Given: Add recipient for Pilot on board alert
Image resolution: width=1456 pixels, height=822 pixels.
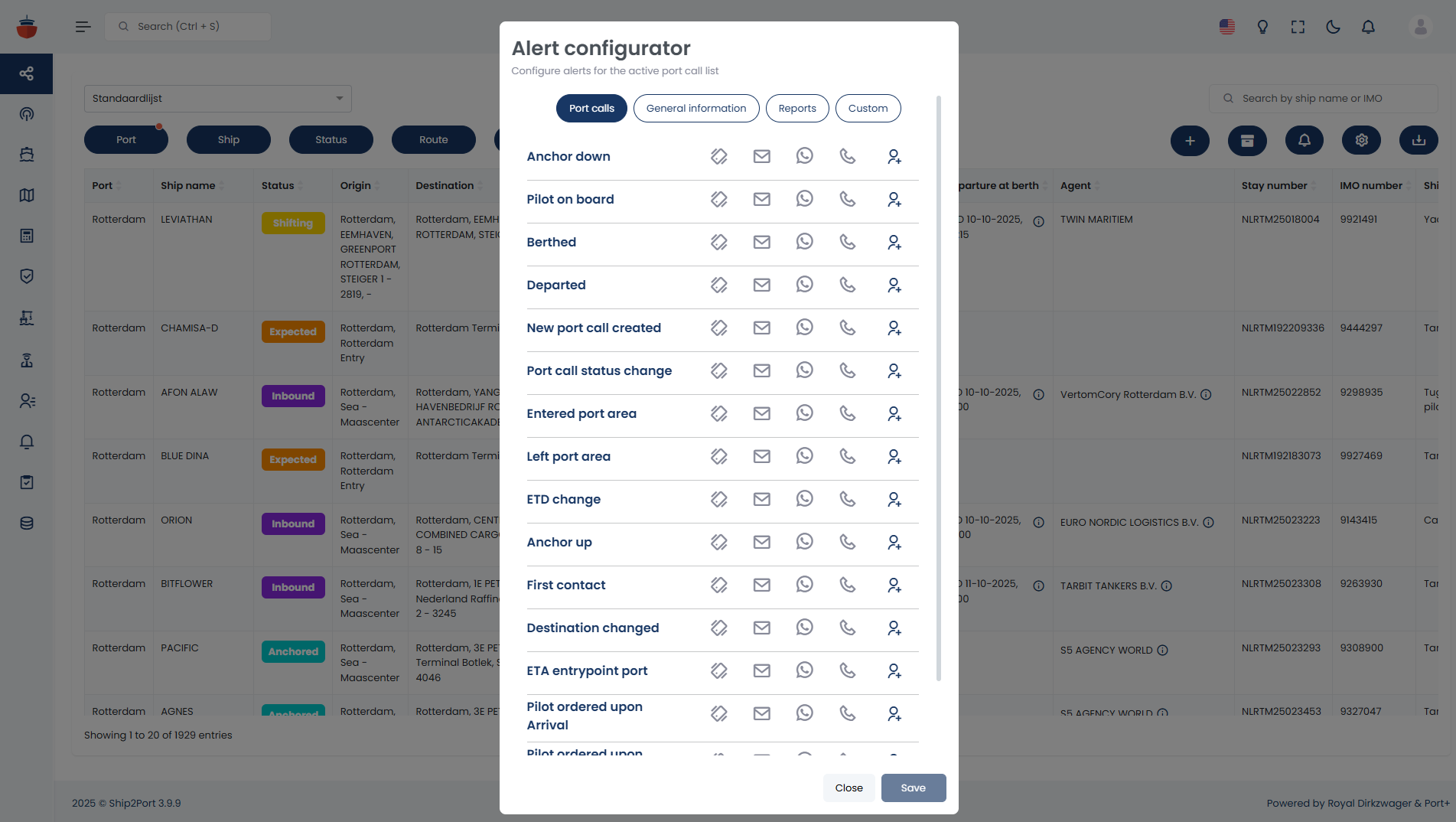Looking at the screenshot, I should pyautogui.click(x=894, y=199).
